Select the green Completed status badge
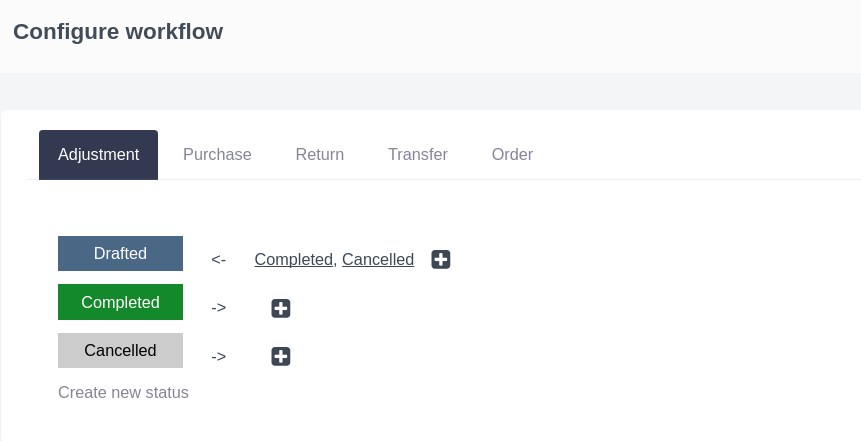Viewport: 861px width, 441px height. click(x=120, y=302)
